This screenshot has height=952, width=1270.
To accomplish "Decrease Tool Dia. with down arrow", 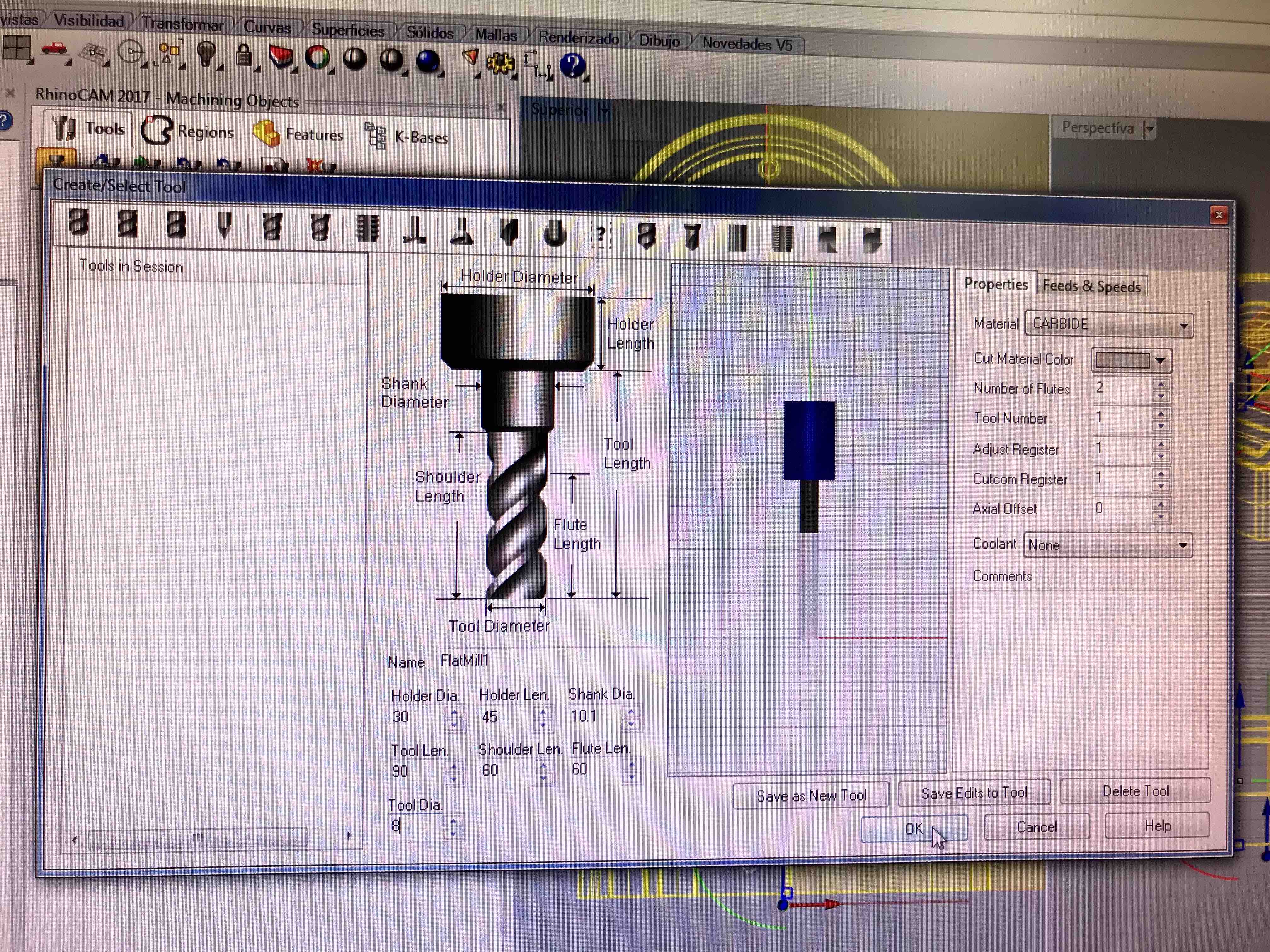I will click(x=453, y=833).
